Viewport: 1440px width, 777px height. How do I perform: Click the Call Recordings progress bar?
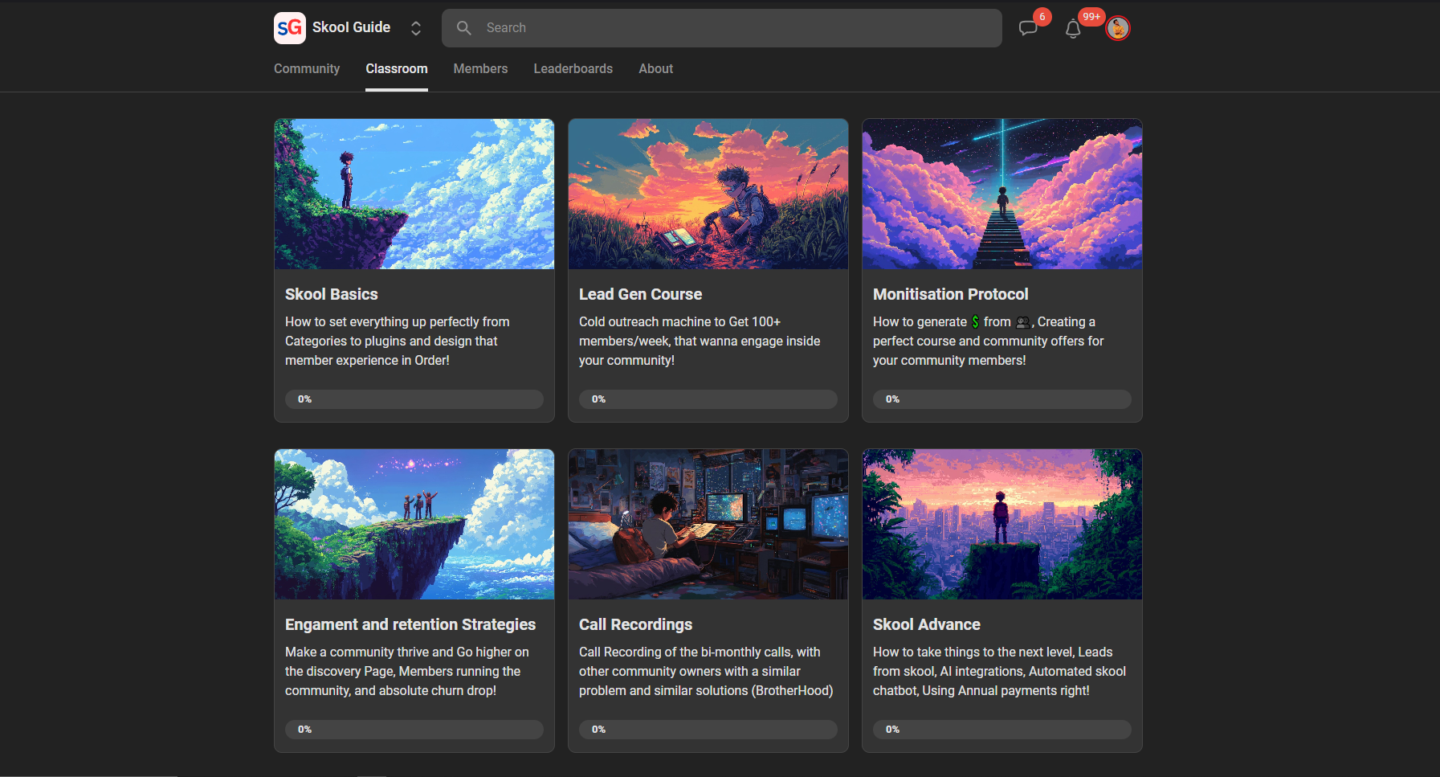pyautogui.click(x=708, y=729)
